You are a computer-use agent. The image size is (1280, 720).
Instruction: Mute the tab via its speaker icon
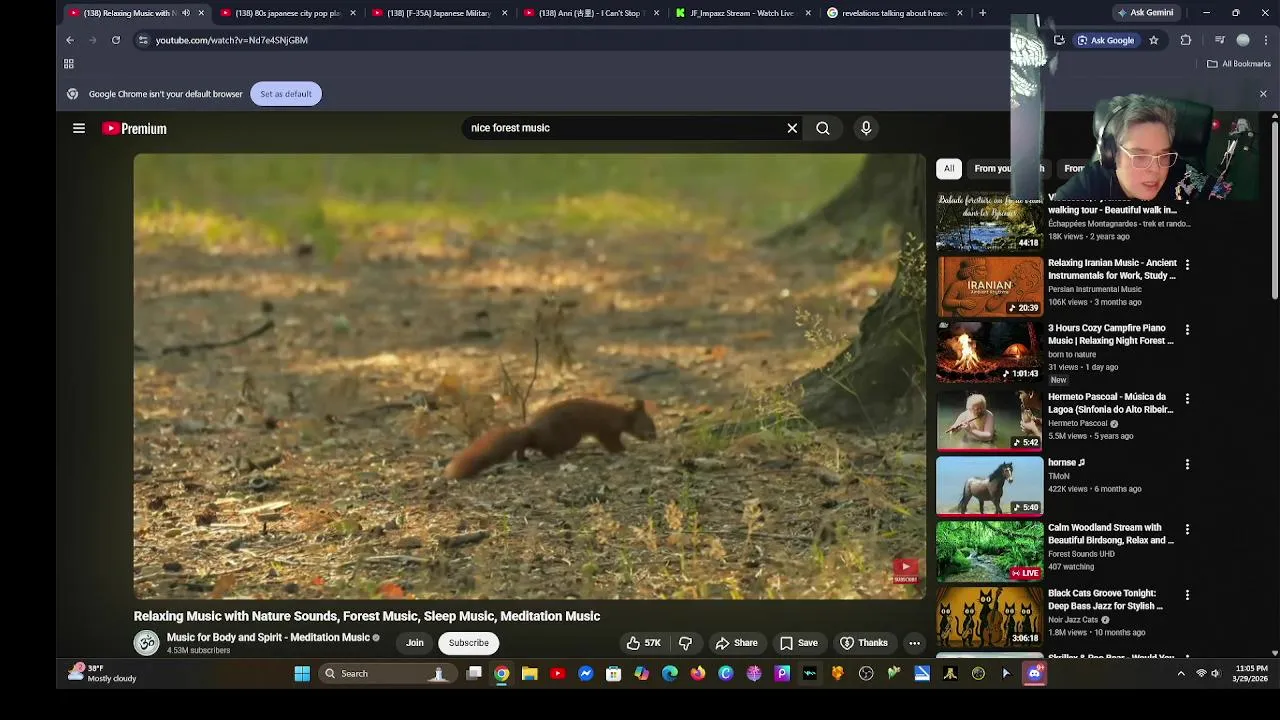pyautogui.click(x=186, y=13)
